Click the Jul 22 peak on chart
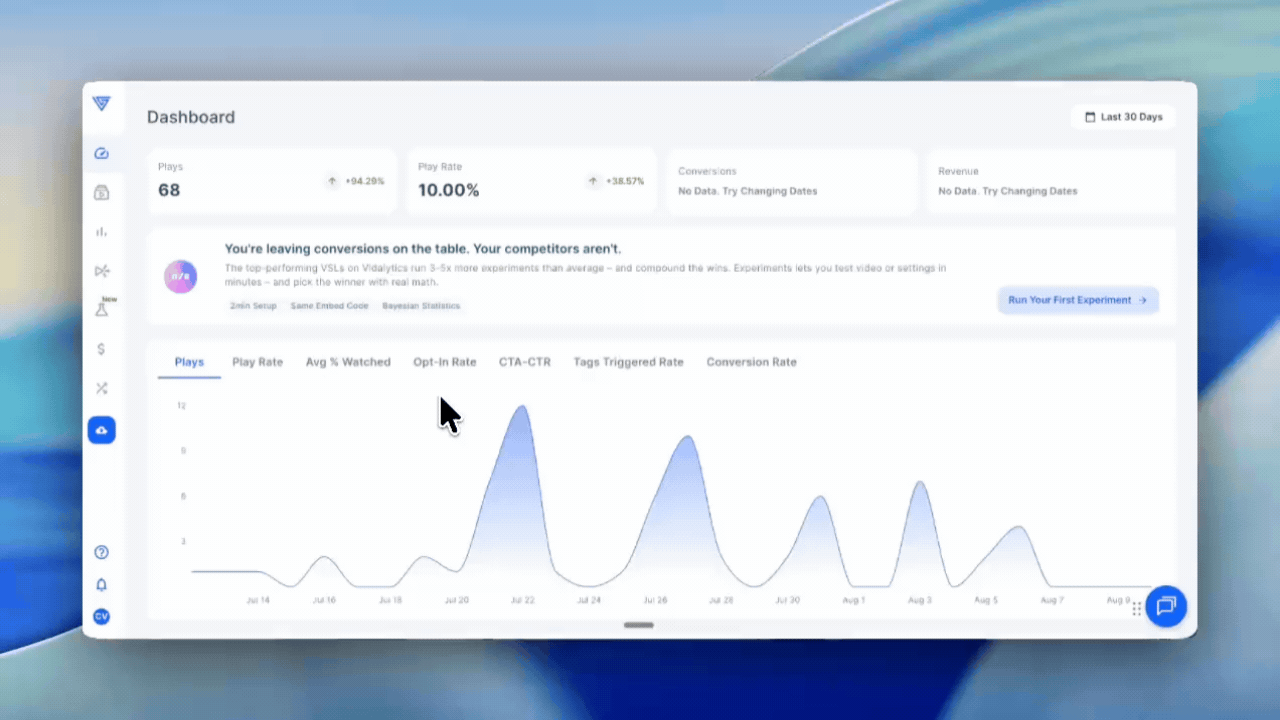Image resolution: width=1280 pixels, height=720 pixels. [521, 408]
